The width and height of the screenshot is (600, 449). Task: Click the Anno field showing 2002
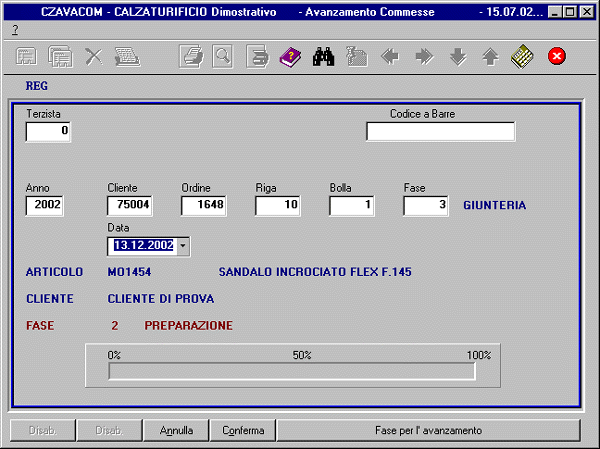coord(44,206)
